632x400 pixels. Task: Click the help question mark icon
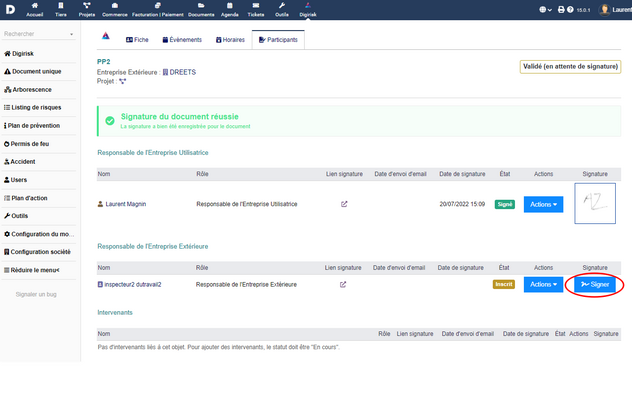(x=570, y=10)
